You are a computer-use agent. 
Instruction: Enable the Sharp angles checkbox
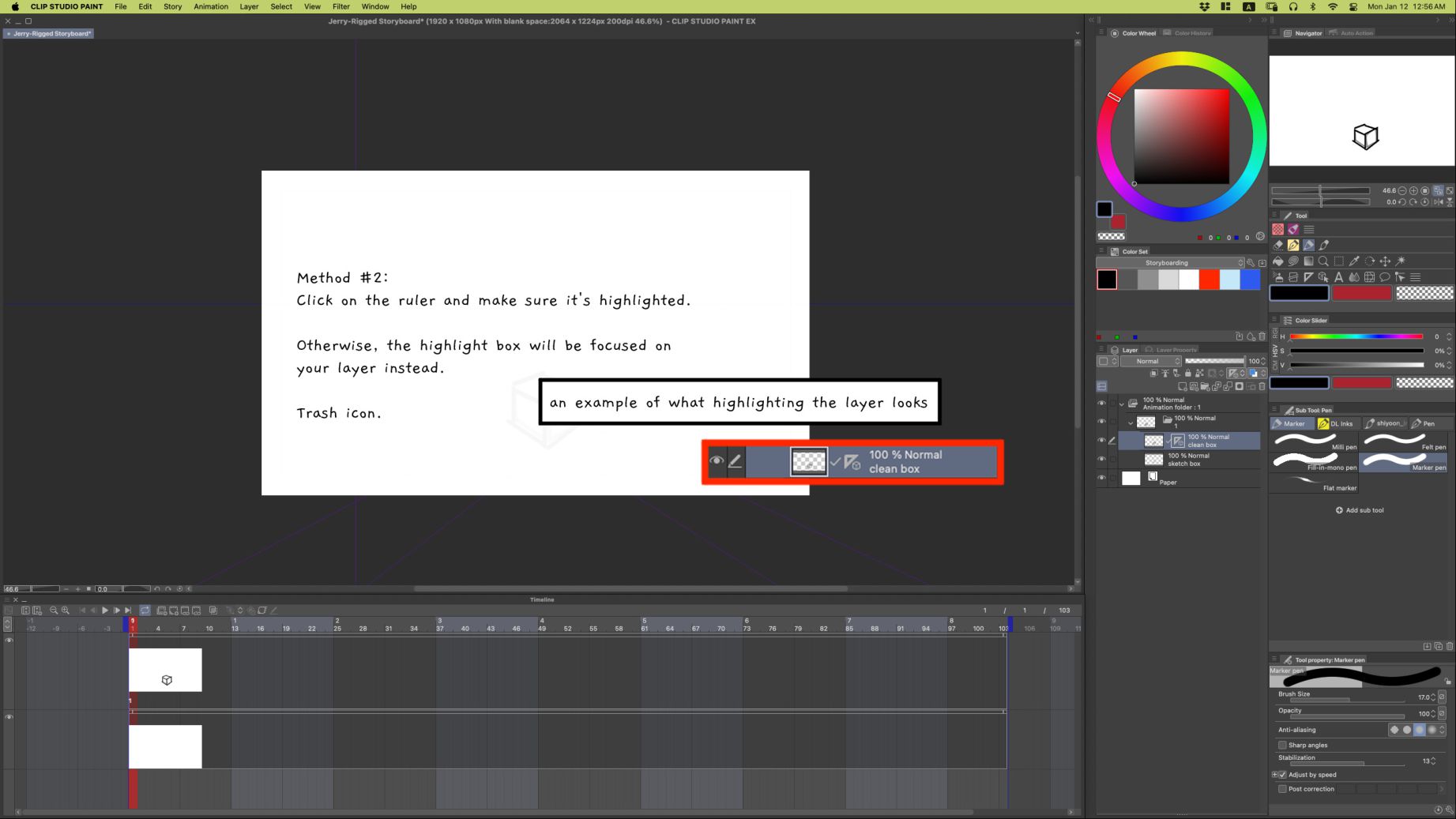1282,745
